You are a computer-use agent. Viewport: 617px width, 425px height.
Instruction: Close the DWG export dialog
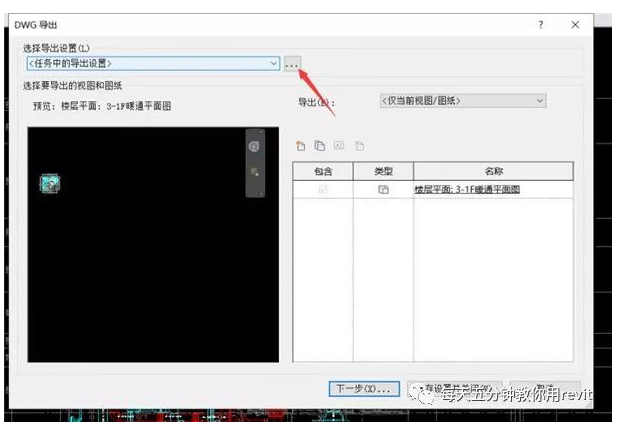[575, 24]
